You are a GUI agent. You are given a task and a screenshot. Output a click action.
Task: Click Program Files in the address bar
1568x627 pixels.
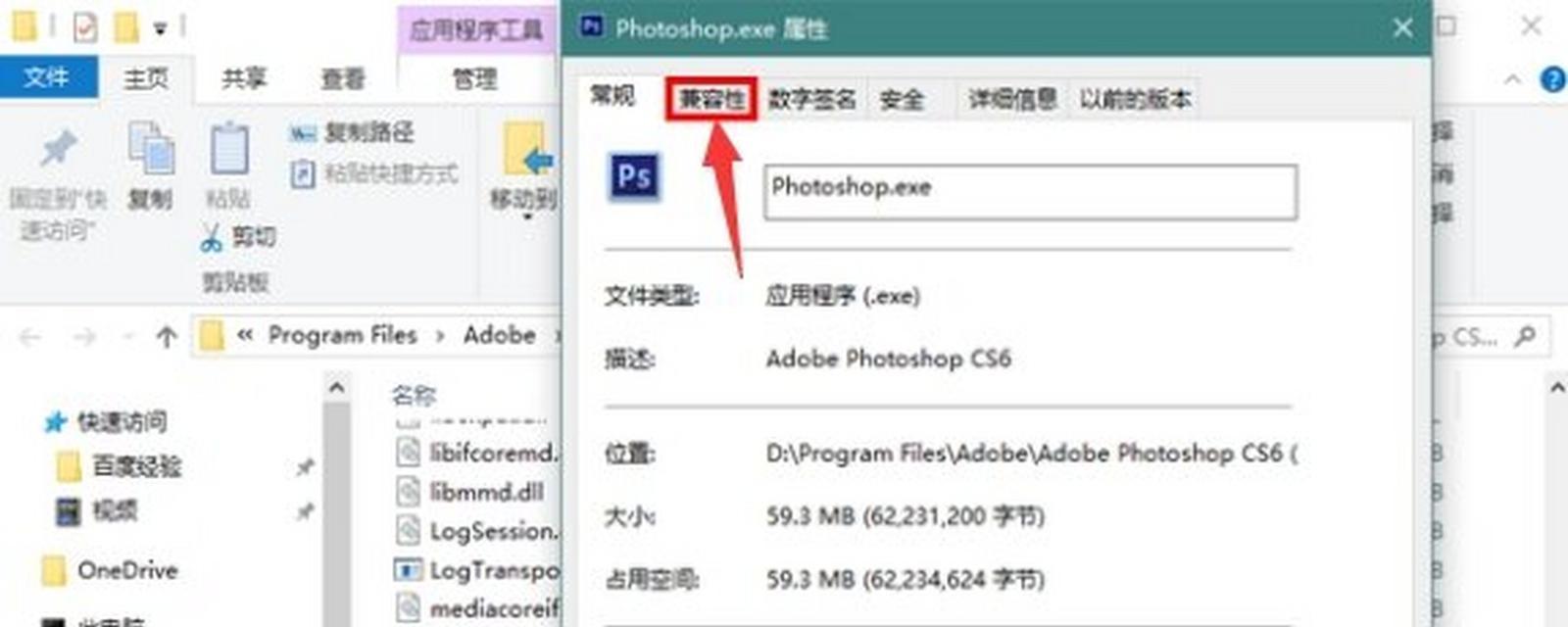[343, 336]
